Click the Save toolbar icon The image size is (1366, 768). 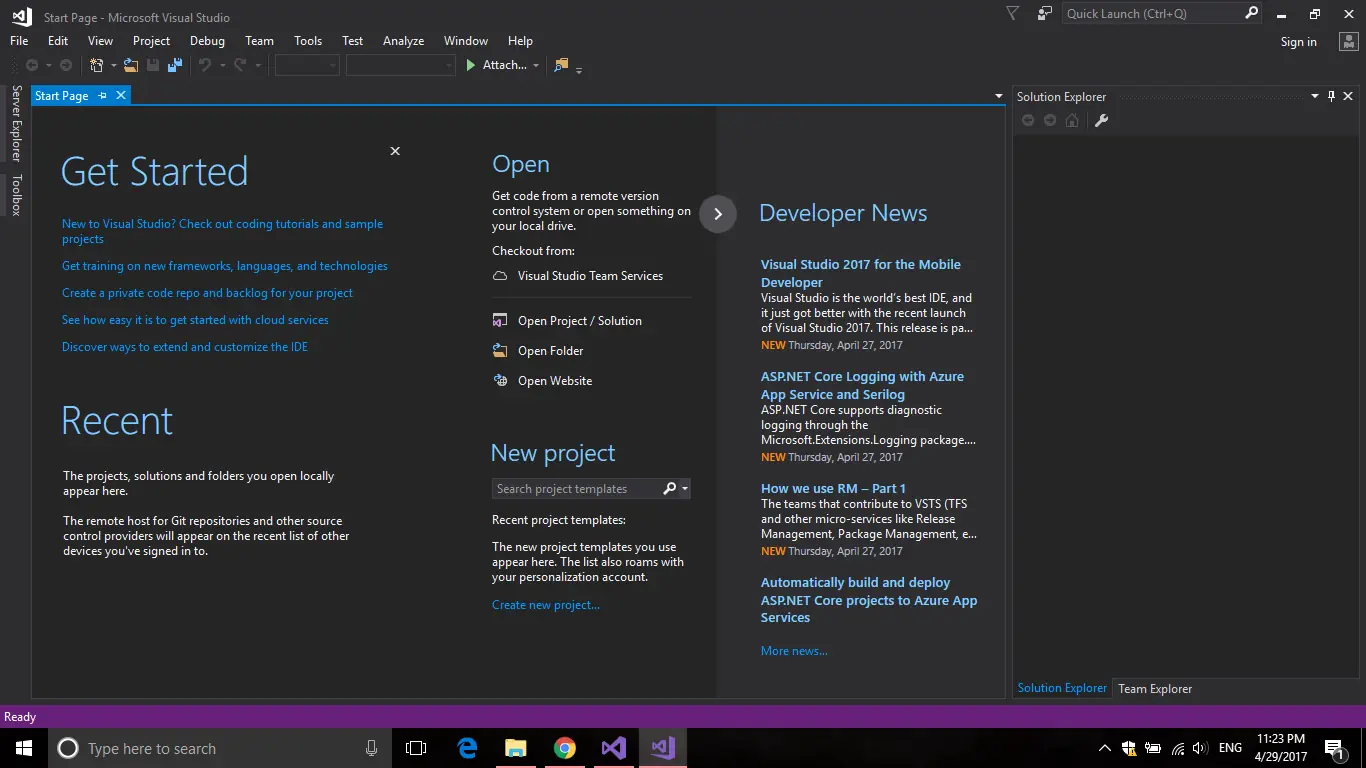(x=153, y=65)
